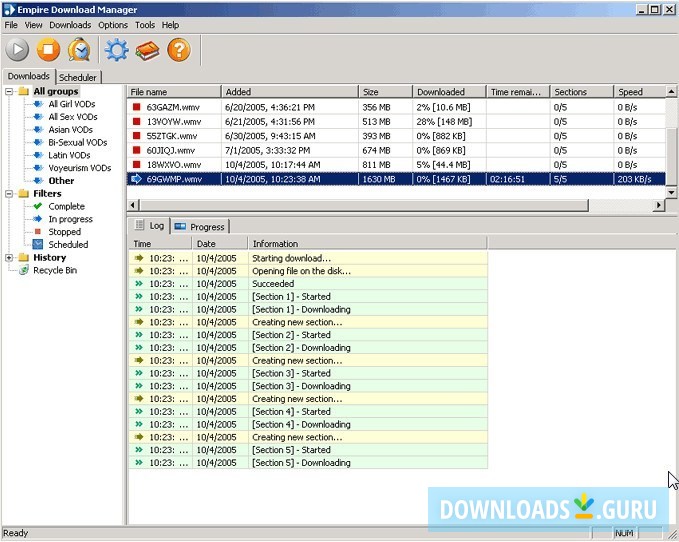Viewport: 679px width, 542px height.
Task: Expand the History tree node
Action: pyautogui.click(x=10, y=258)
